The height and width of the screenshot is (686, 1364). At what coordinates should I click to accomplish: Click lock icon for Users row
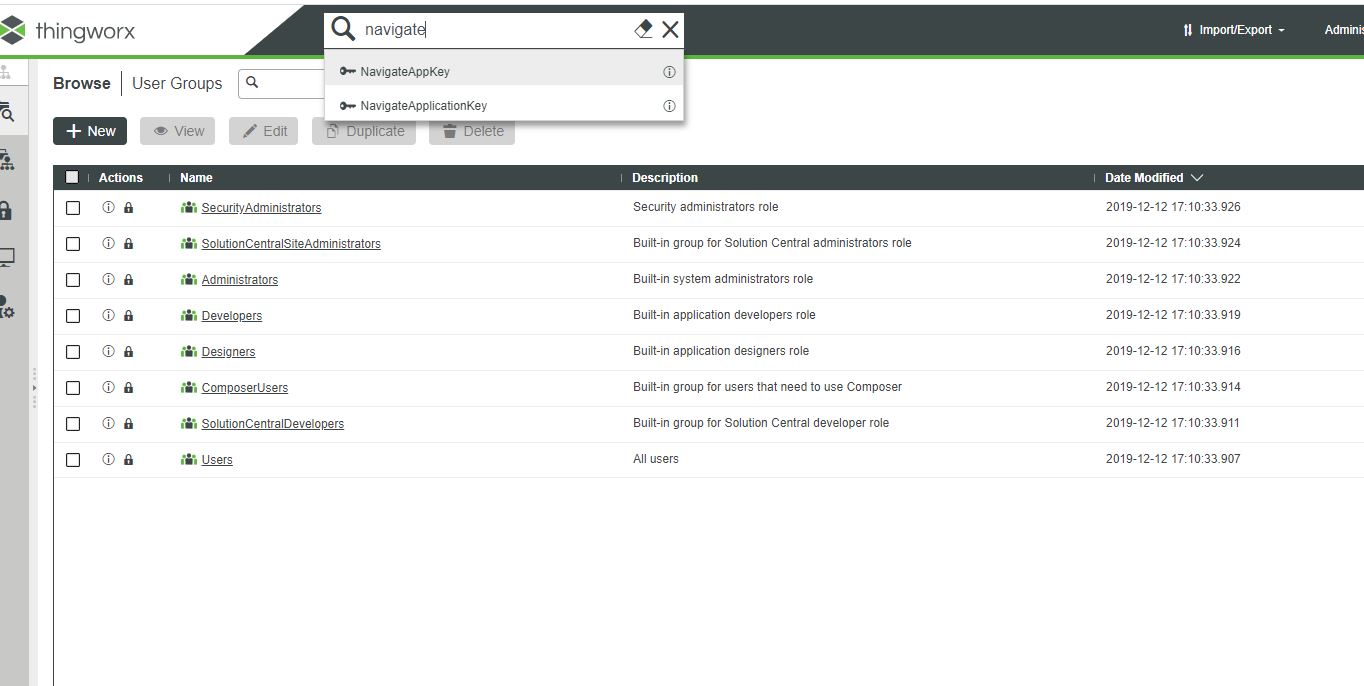coord(128,460)
